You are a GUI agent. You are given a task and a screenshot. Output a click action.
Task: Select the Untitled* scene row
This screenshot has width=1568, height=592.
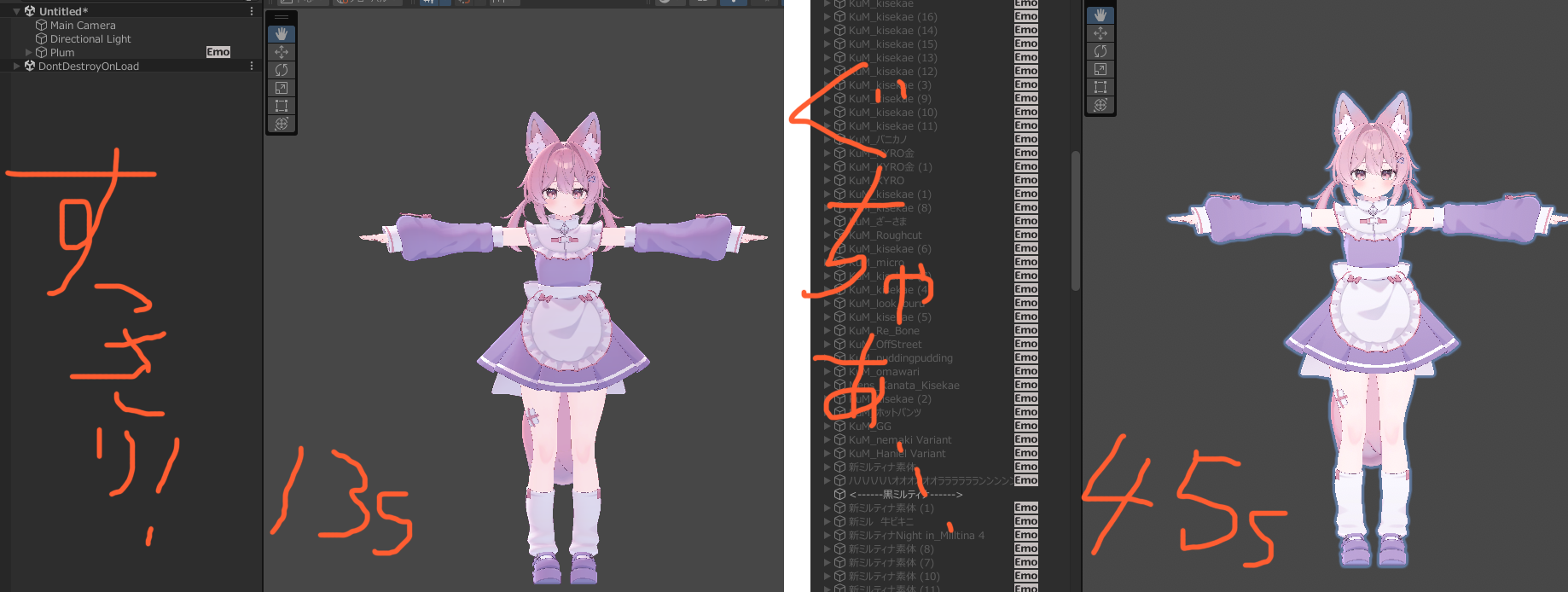click(x=63, y=11)
